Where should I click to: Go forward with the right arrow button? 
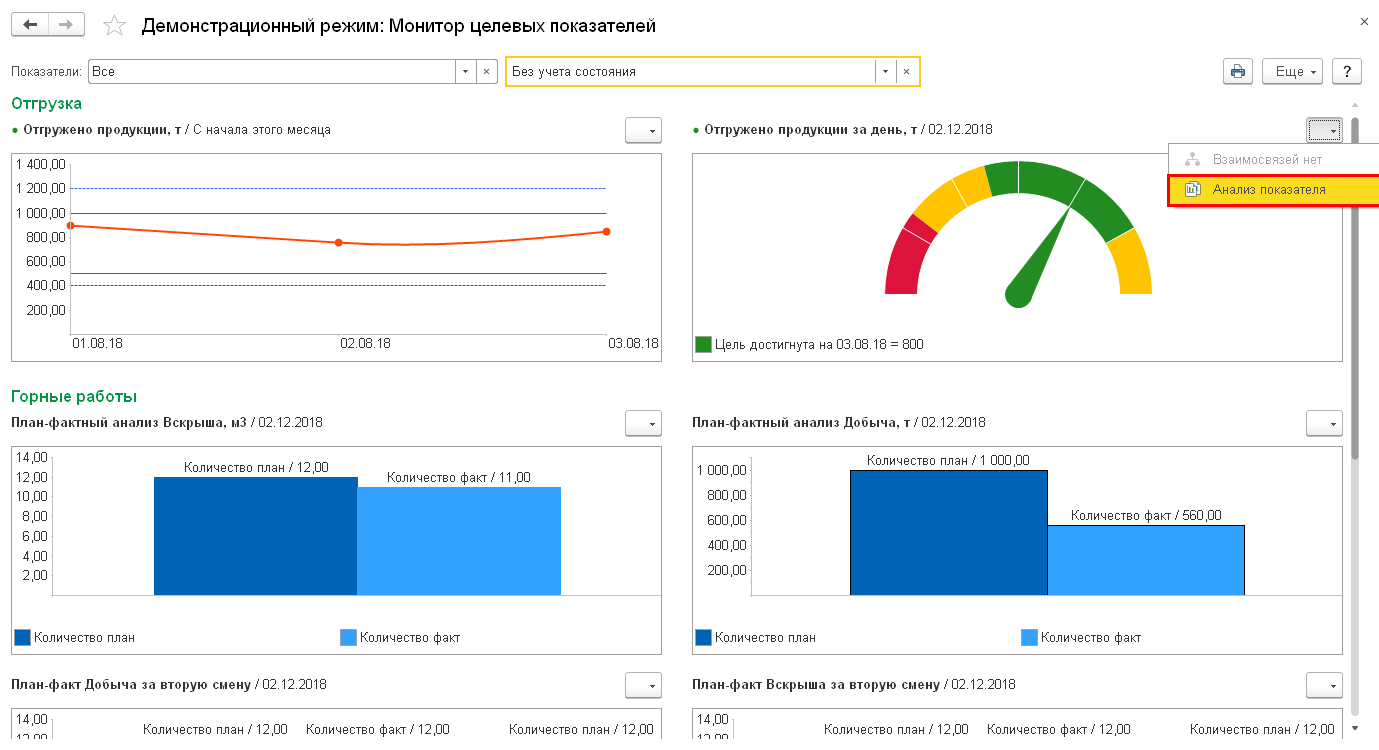pyautogui.click(x=66, y=25)
